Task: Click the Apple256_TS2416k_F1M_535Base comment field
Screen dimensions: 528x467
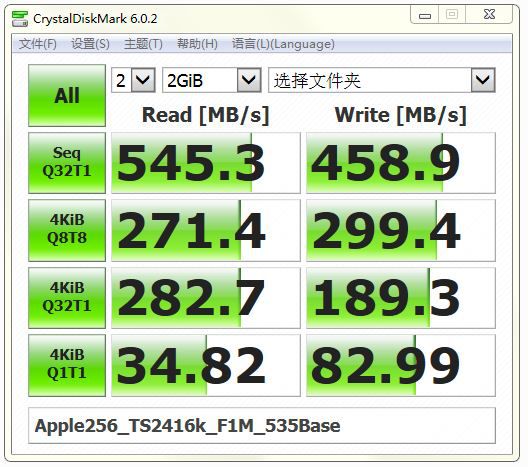Action: coord(262,426)
